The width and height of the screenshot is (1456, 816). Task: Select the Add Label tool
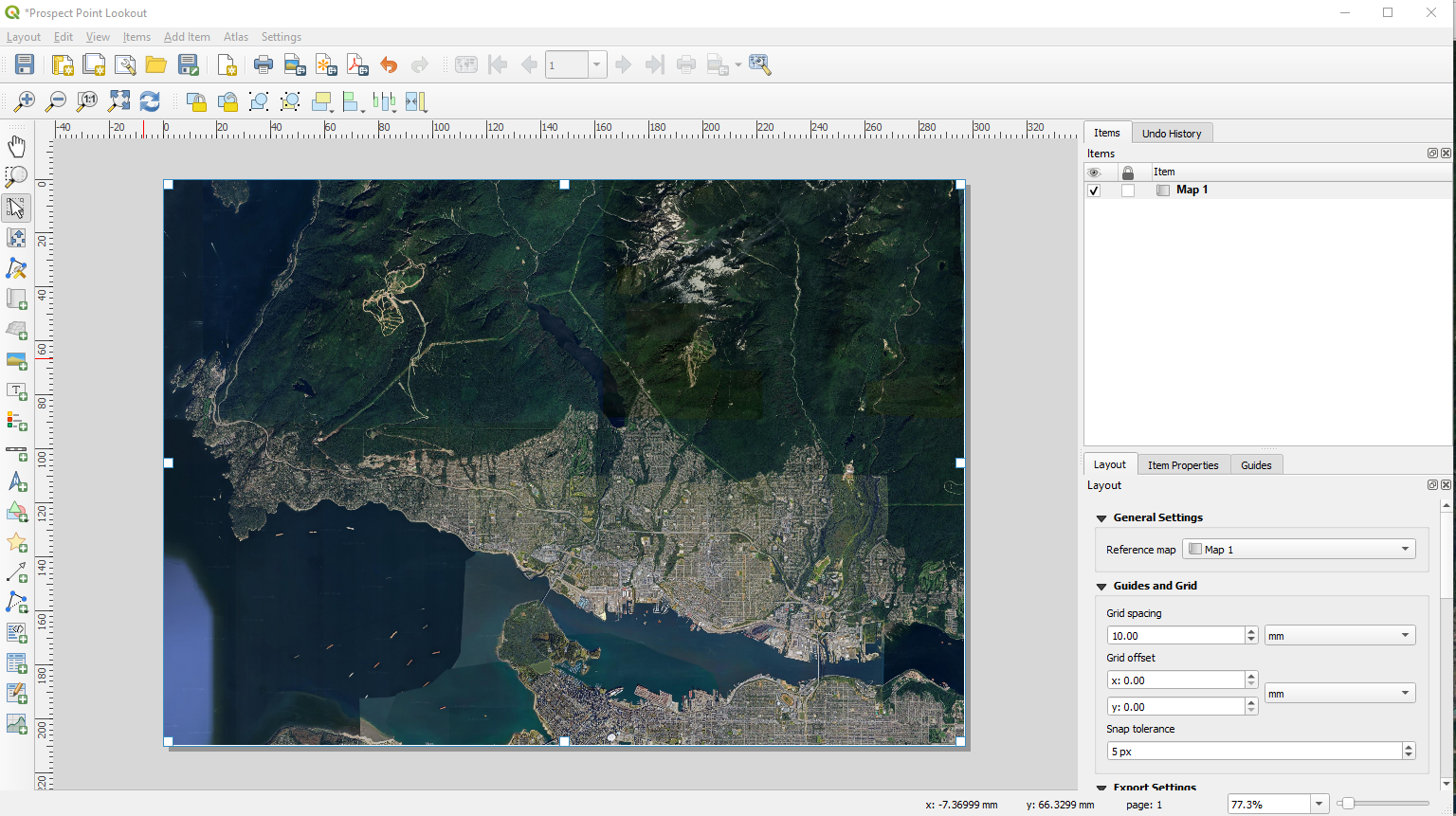[x=17, y=391]
